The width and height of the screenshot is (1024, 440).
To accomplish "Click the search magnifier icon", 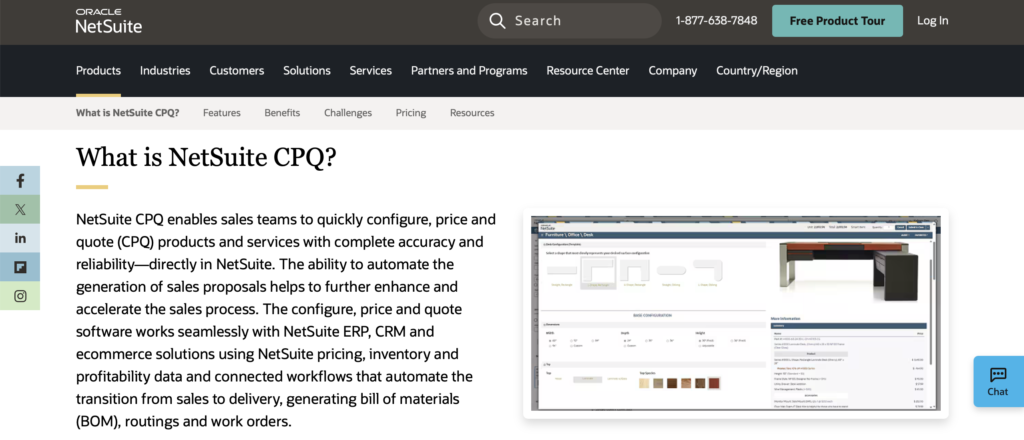I will (x=498, y=21).
